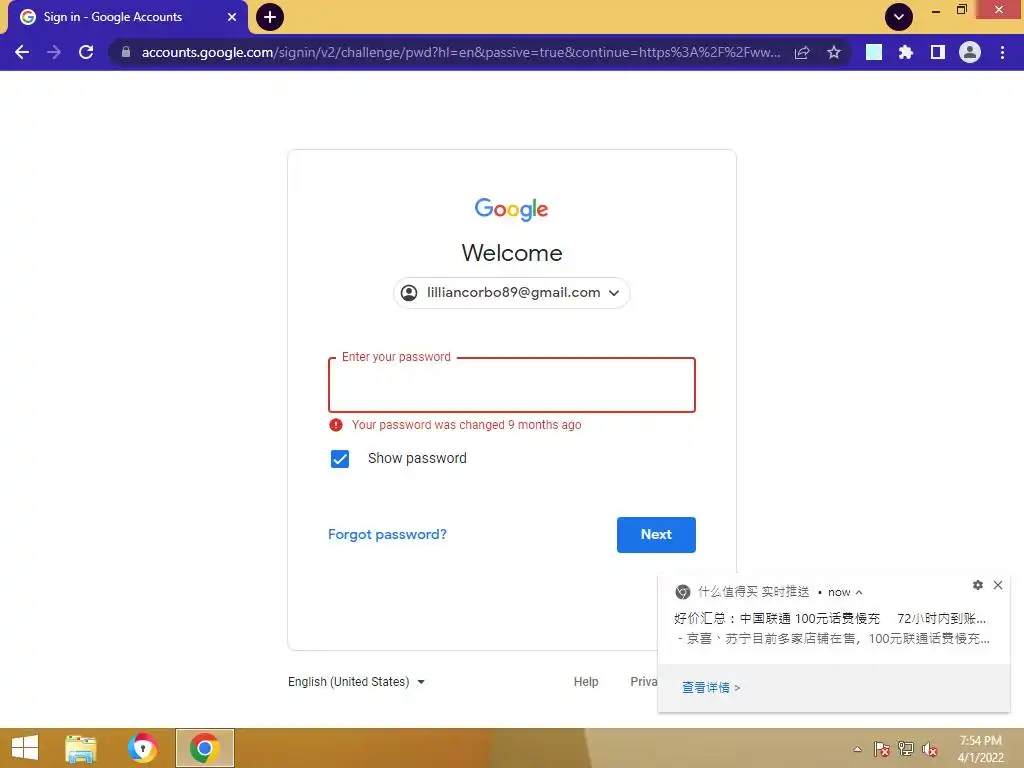Open the clock showing 7:54 PM
1024x768 pixels.
[980, 749]
